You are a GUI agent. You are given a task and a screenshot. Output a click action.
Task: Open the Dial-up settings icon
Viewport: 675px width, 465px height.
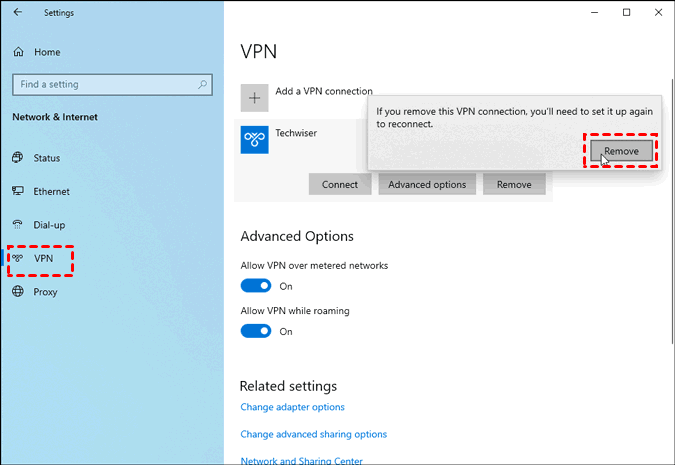click(18, 225)
